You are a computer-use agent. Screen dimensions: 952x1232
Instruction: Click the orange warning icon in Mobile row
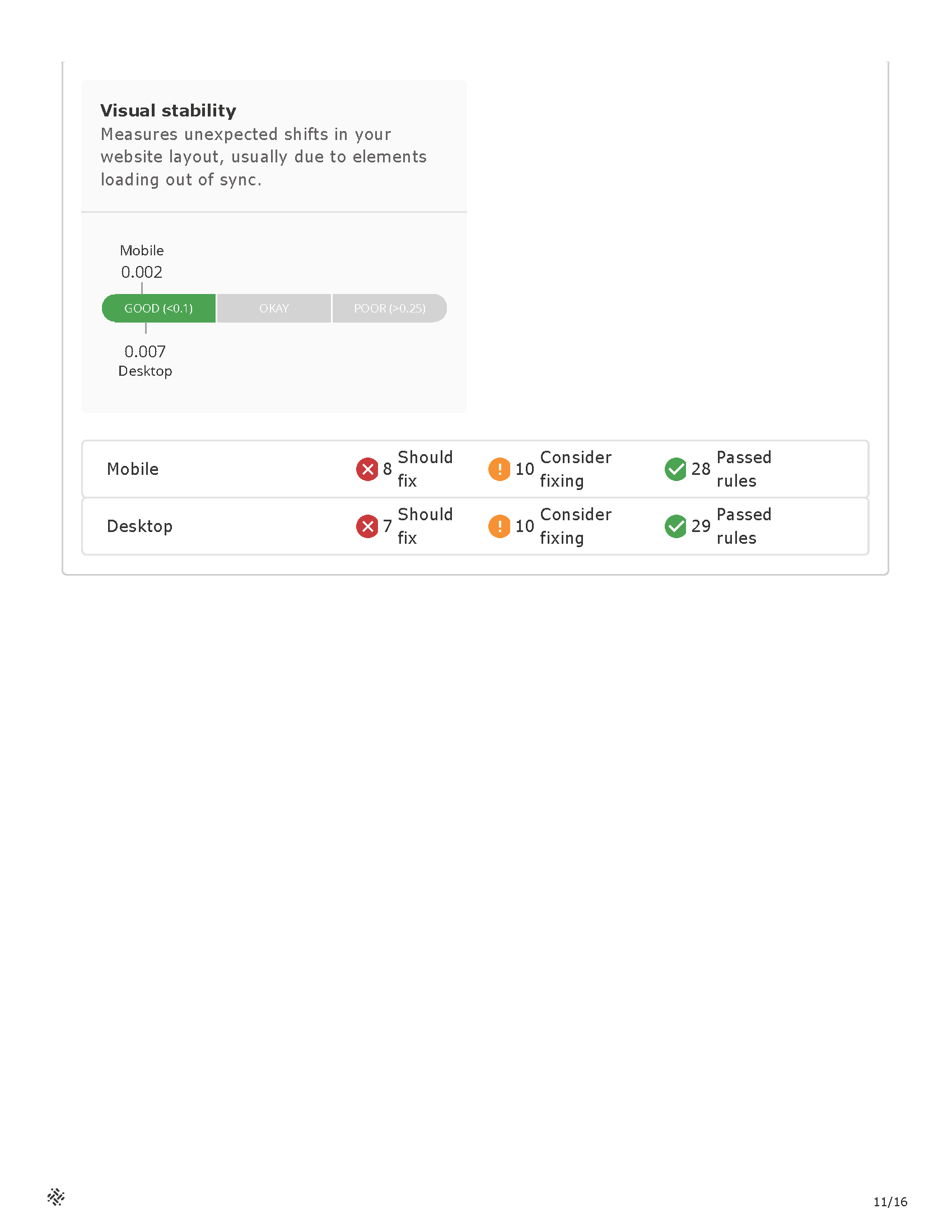click(499, 469)
